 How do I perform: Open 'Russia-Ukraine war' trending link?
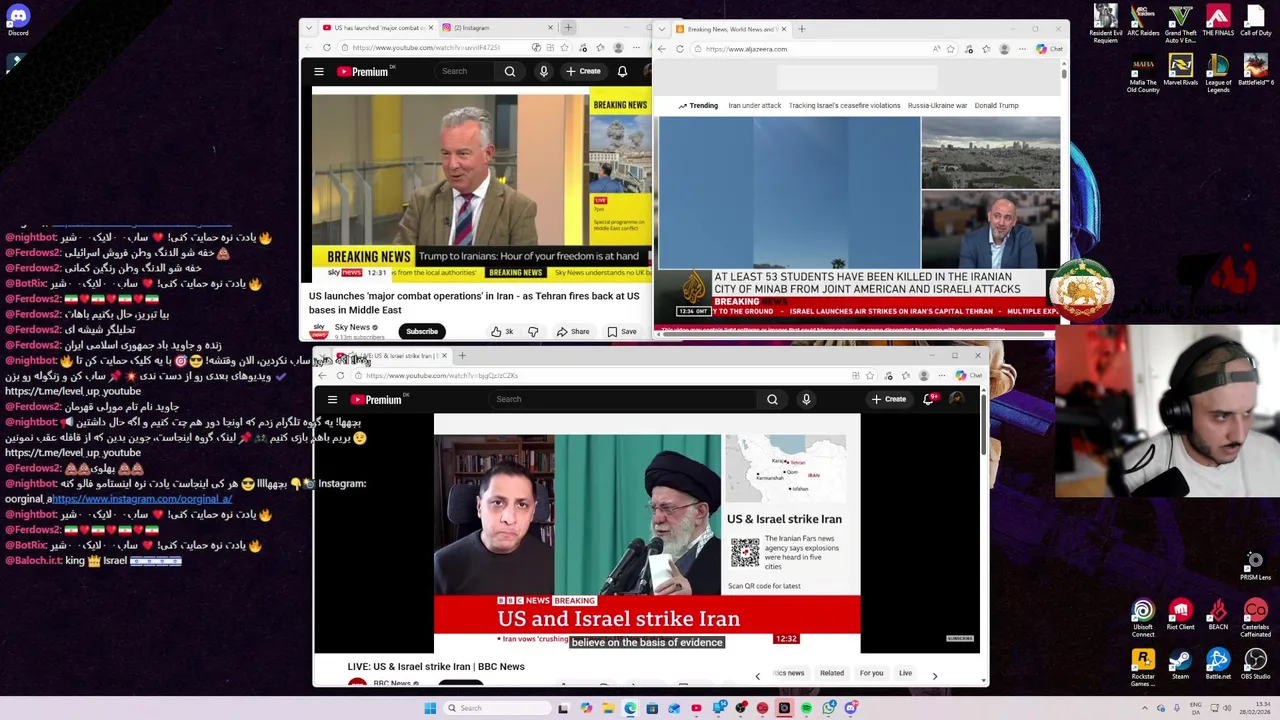[x=937, y=105]
